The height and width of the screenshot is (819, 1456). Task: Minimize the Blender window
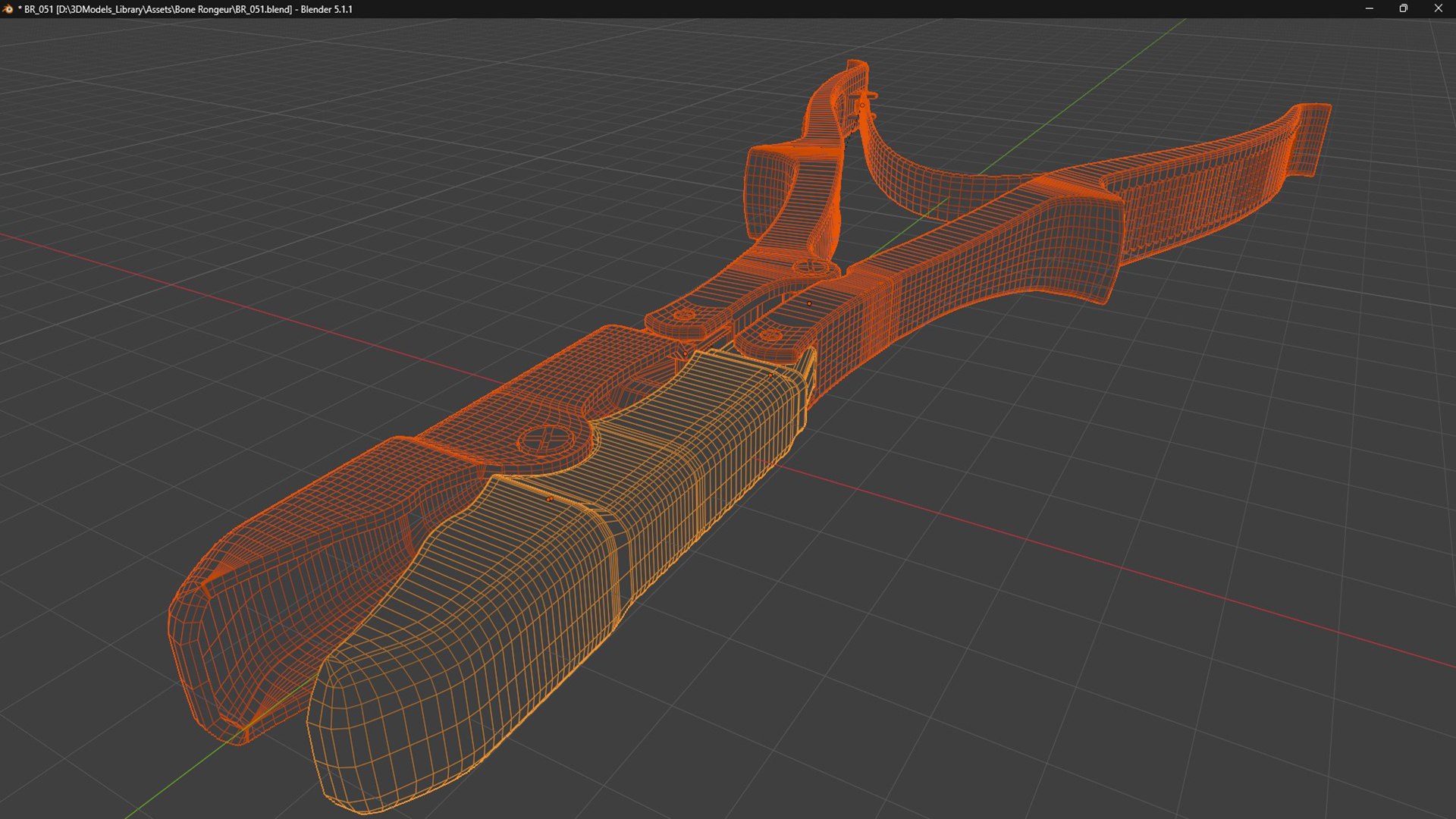(1369, 9)
